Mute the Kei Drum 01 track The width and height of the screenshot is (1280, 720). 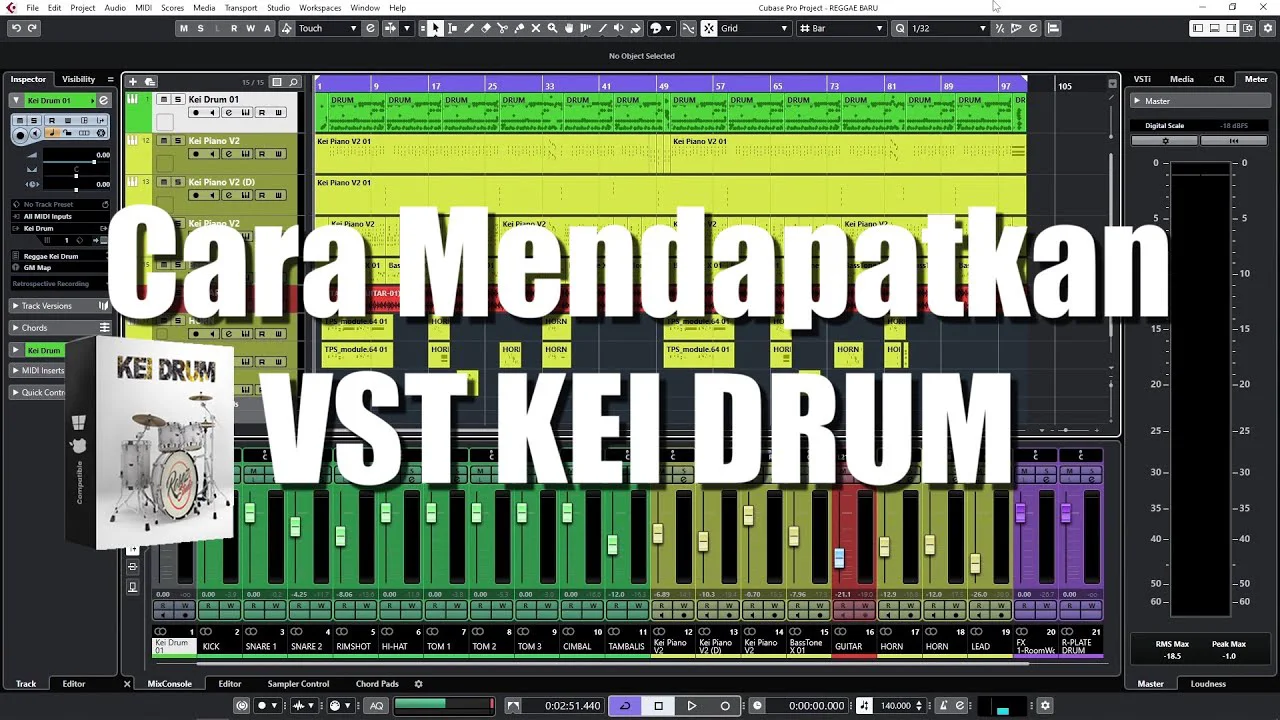[x=165, y=100]
